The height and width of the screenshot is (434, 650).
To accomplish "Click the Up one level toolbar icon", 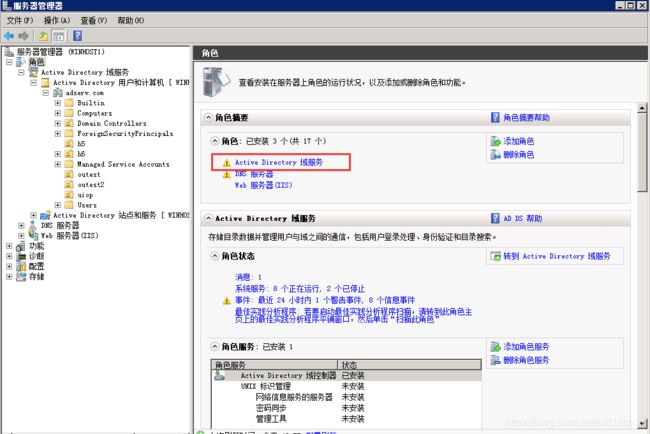I will pyautogui.click(x=43, y=36).
